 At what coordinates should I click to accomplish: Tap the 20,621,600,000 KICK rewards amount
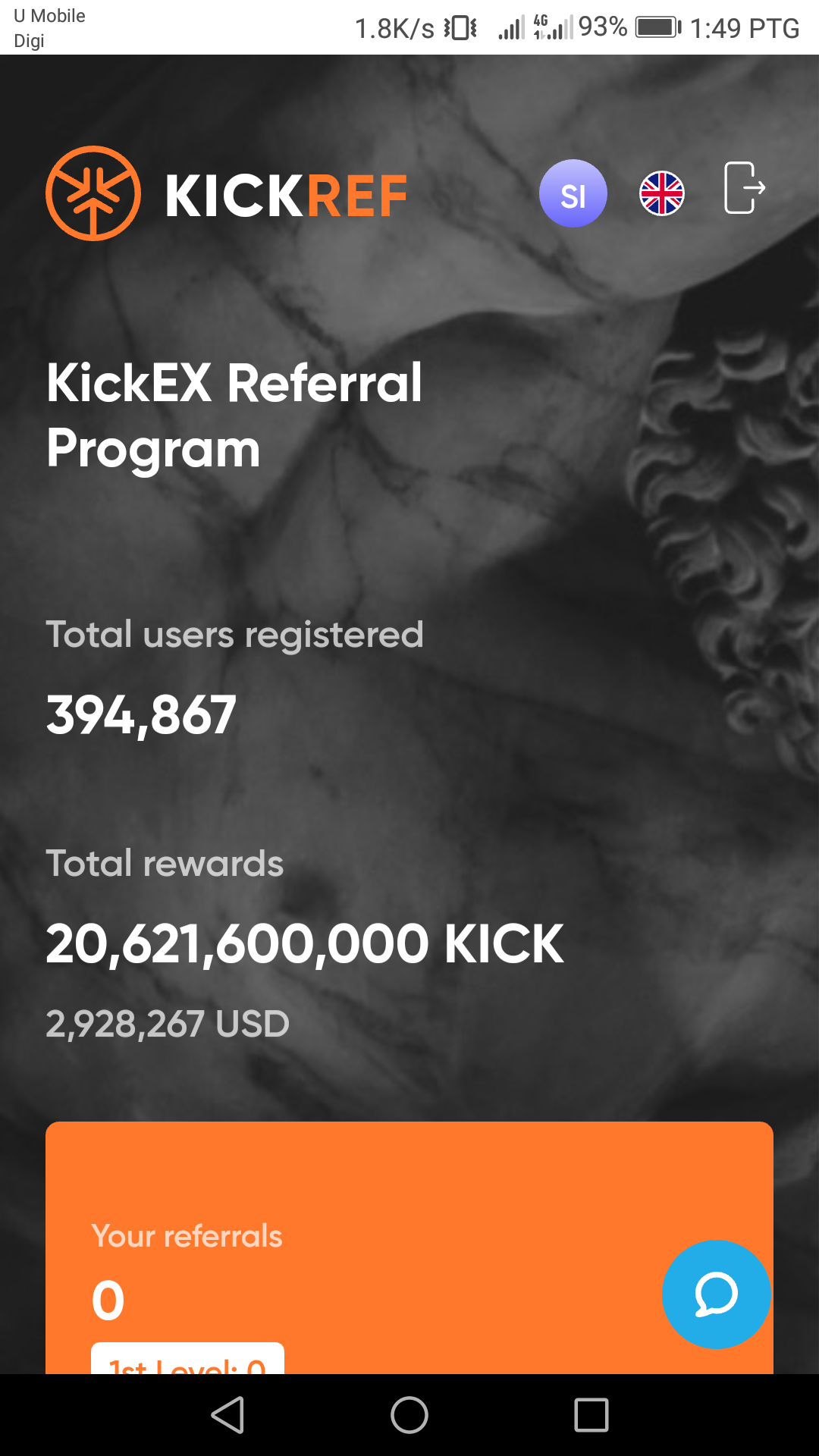pyautogui.click(x=305, y=944)
